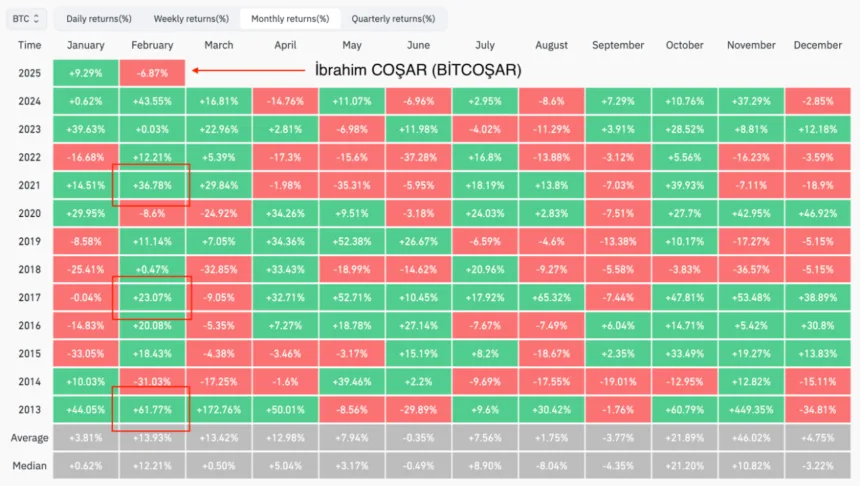Switch to the Weekly returns(%) tab
The height and width of the screenshot is (486, 860).
[189, 19]
